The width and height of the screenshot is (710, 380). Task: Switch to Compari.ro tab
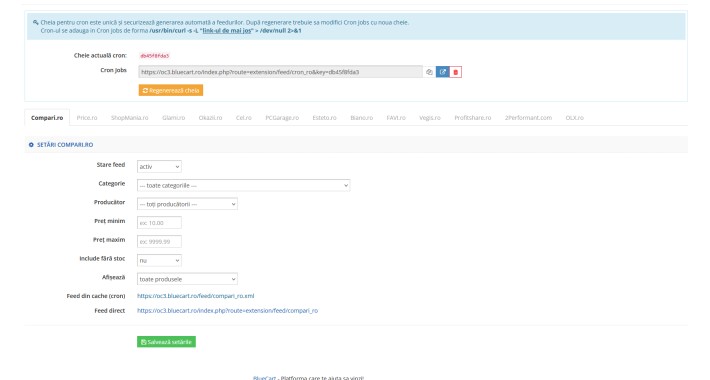[47, 118]
